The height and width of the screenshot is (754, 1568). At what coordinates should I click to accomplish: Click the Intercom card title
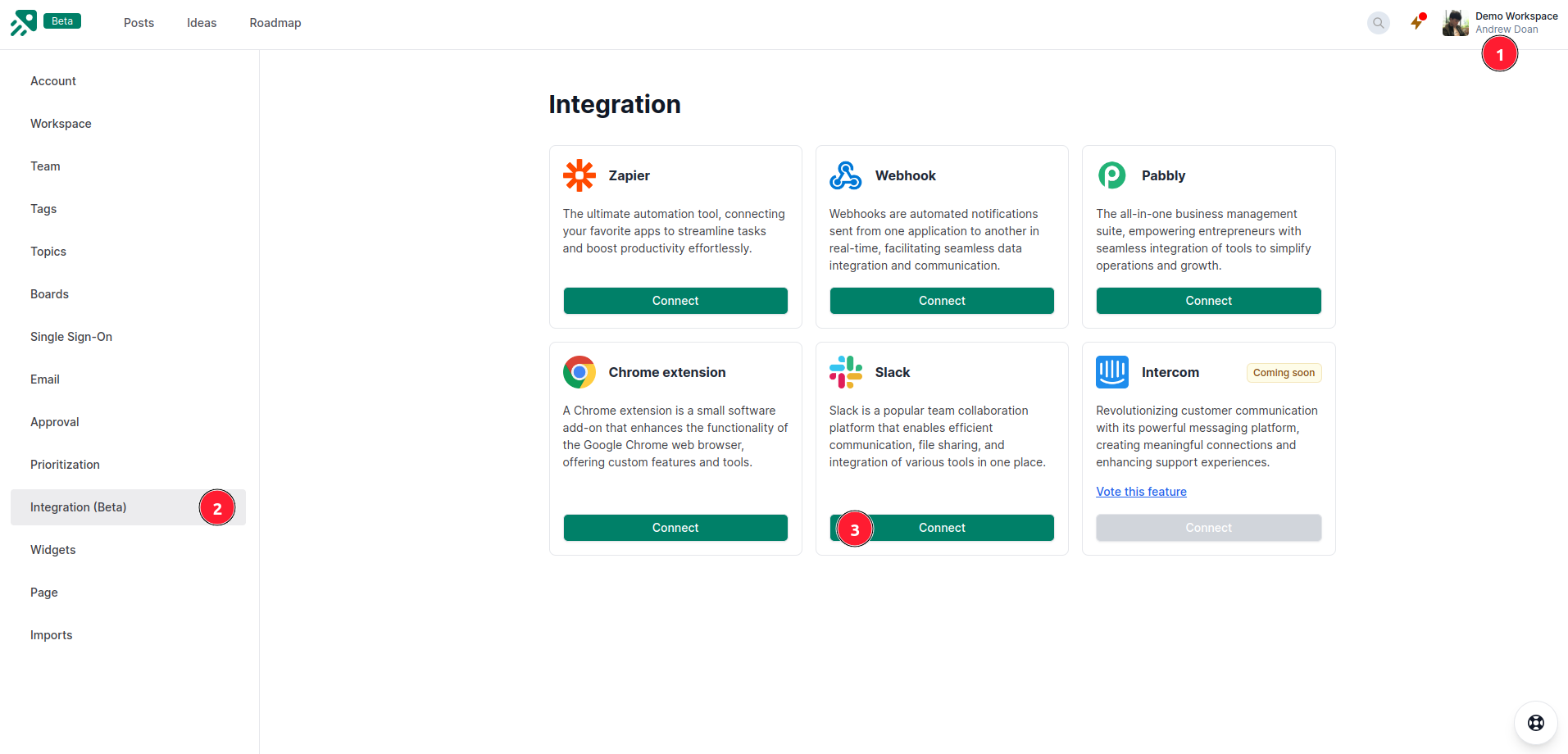point(1170,372)
